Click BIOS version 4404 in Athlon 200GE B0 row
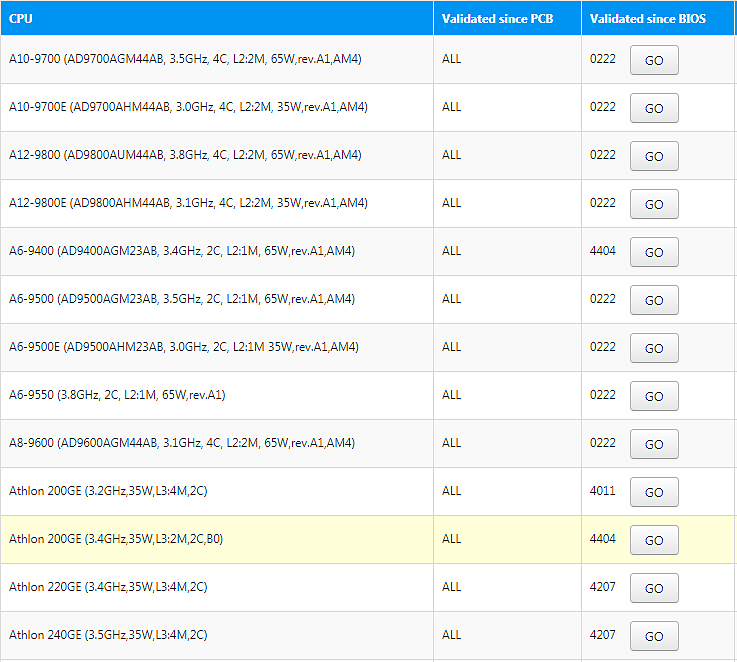Image resolution: width=737 pixels, height=662 pixels. coord(603,538)
